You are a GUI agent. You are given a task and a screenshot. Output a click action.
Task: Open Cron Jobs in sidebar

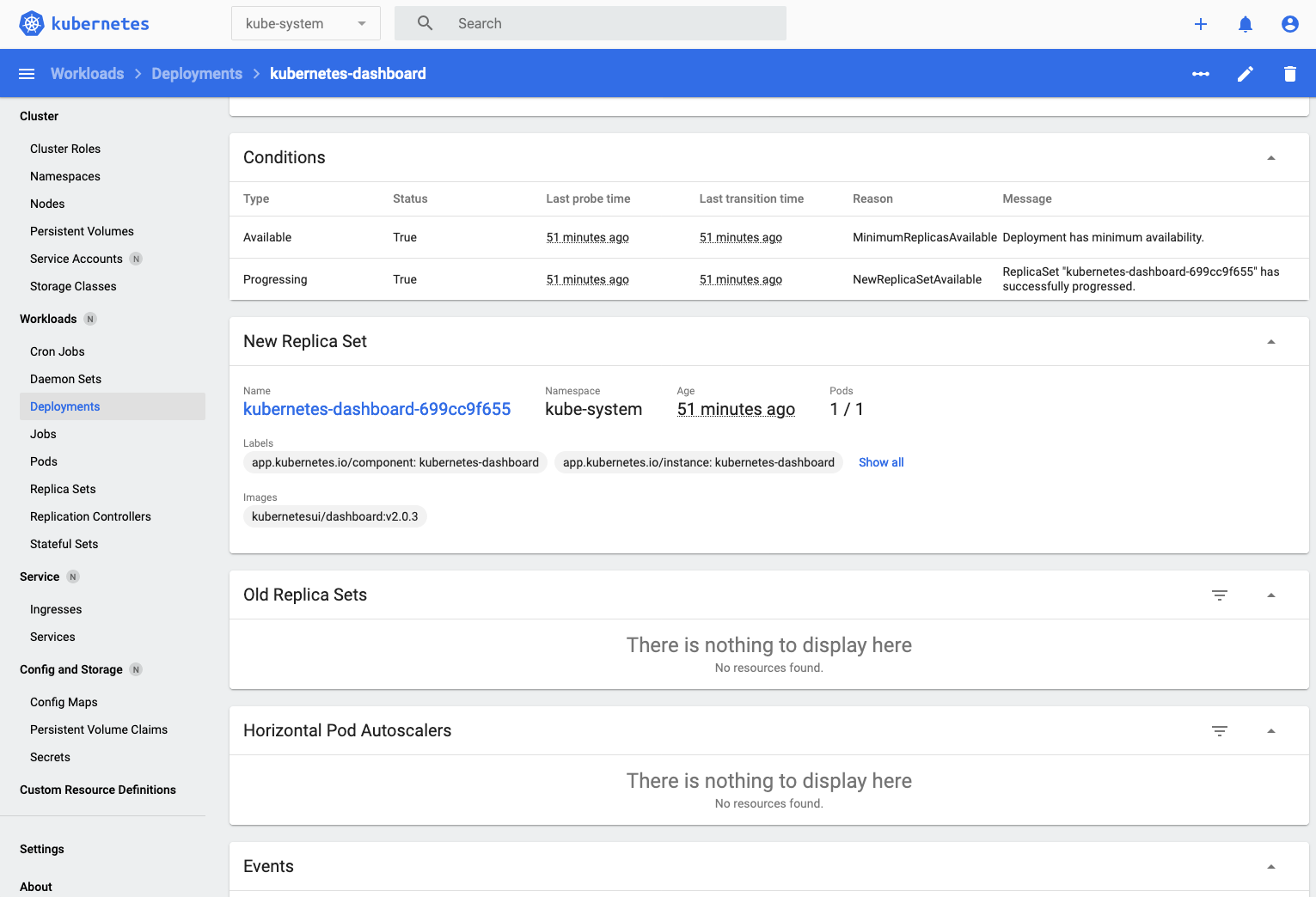pyautogui.click(x=58, y=351)
